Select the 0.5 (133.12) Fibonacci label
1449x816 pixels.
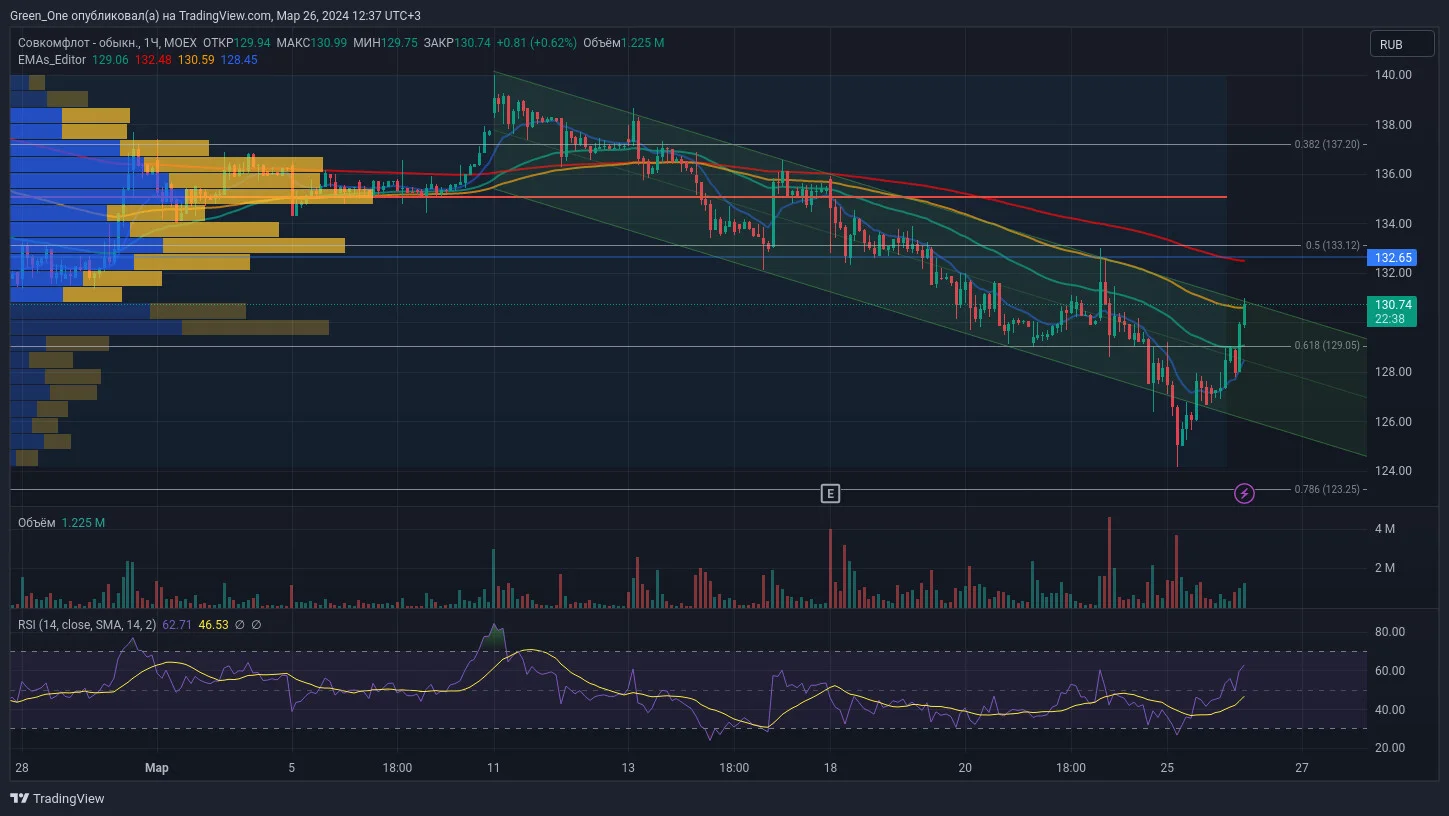click(1332, 245)
